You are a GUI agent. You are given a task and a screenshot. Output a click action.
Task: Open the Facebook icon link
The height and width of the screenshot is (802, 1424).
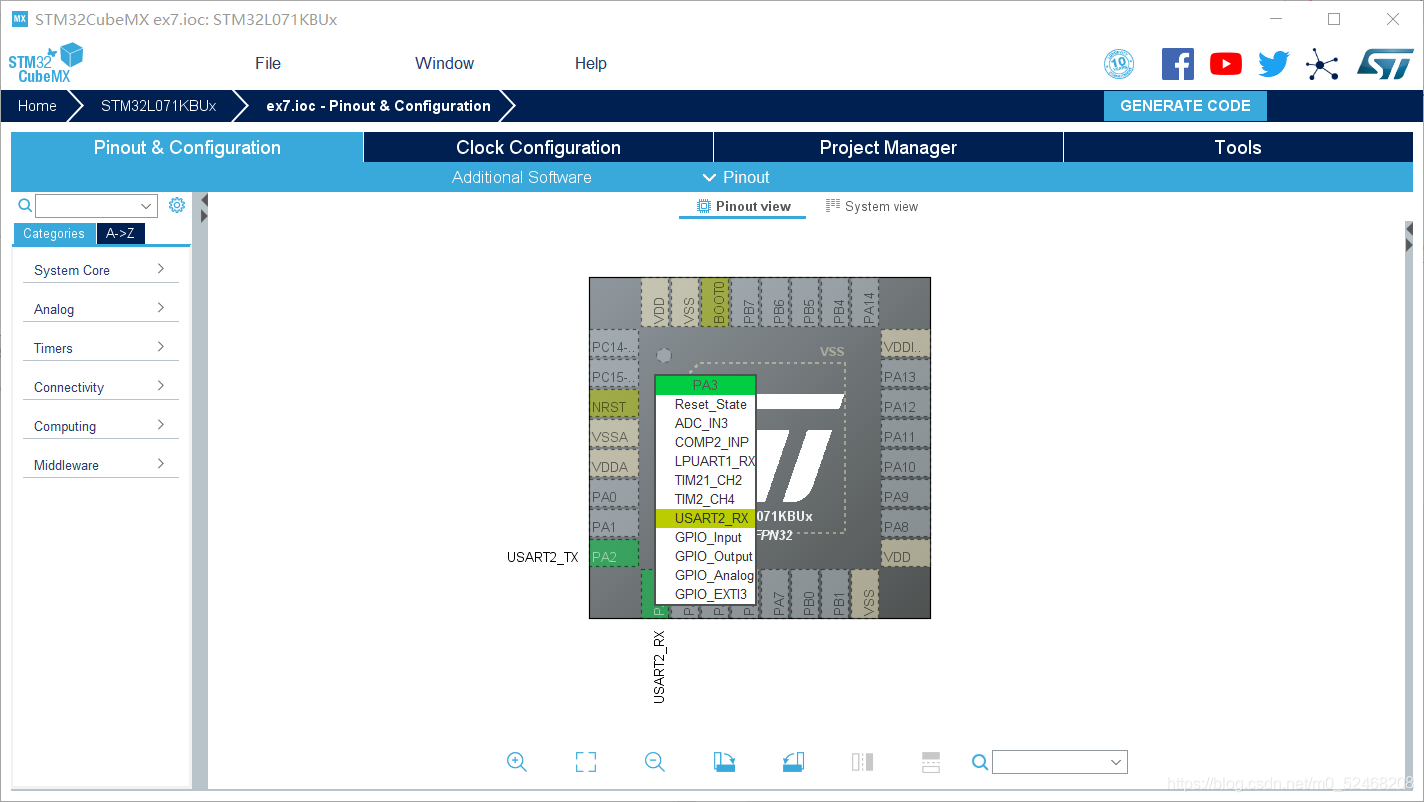point(1178,64)
